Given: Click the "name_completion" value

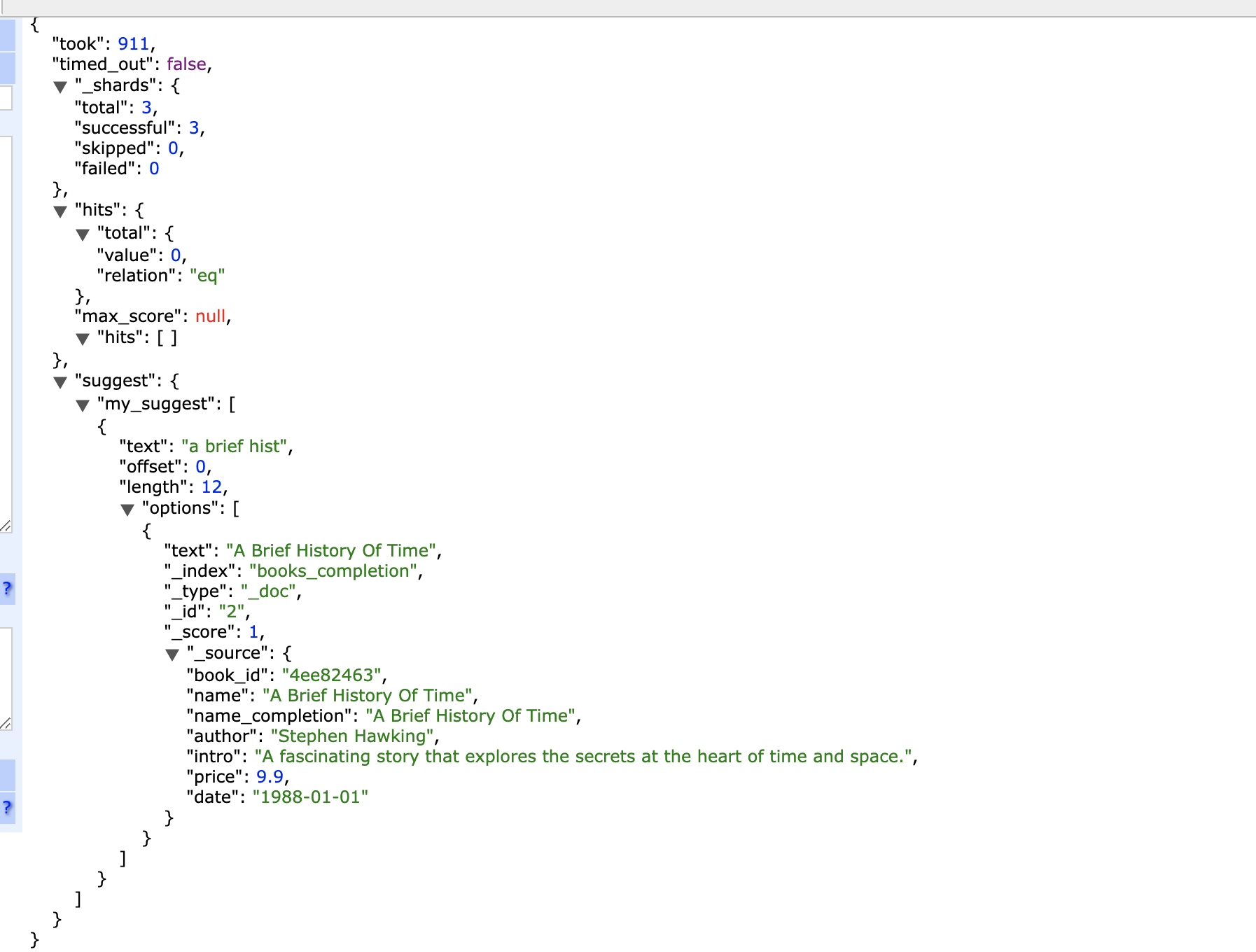Looking at the screenshot, I should [470, 716].
